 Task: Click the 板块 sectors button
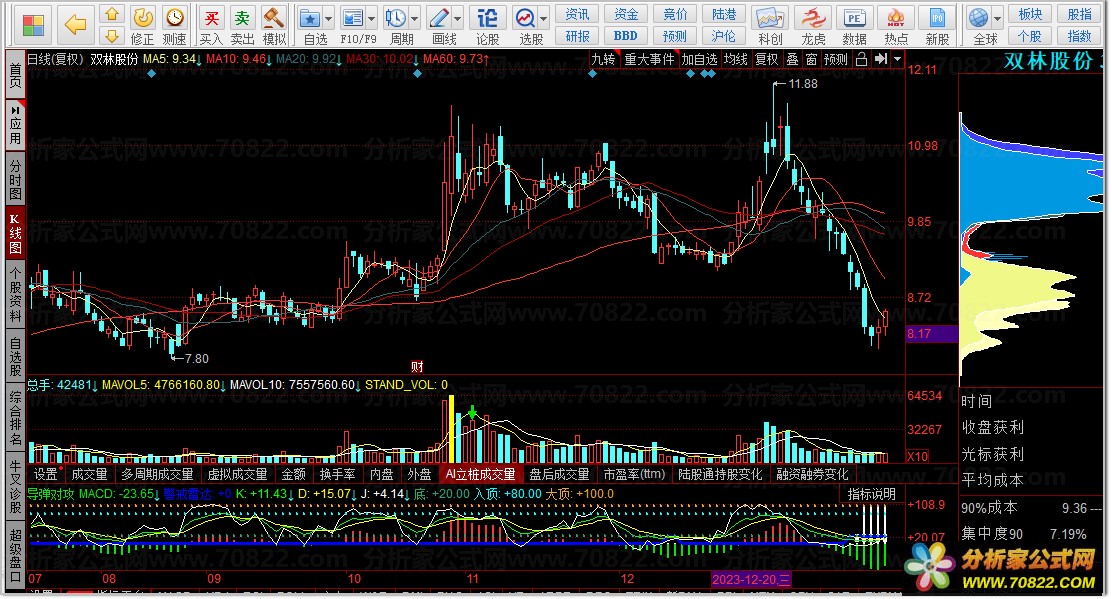click(x=1030, y=14)
